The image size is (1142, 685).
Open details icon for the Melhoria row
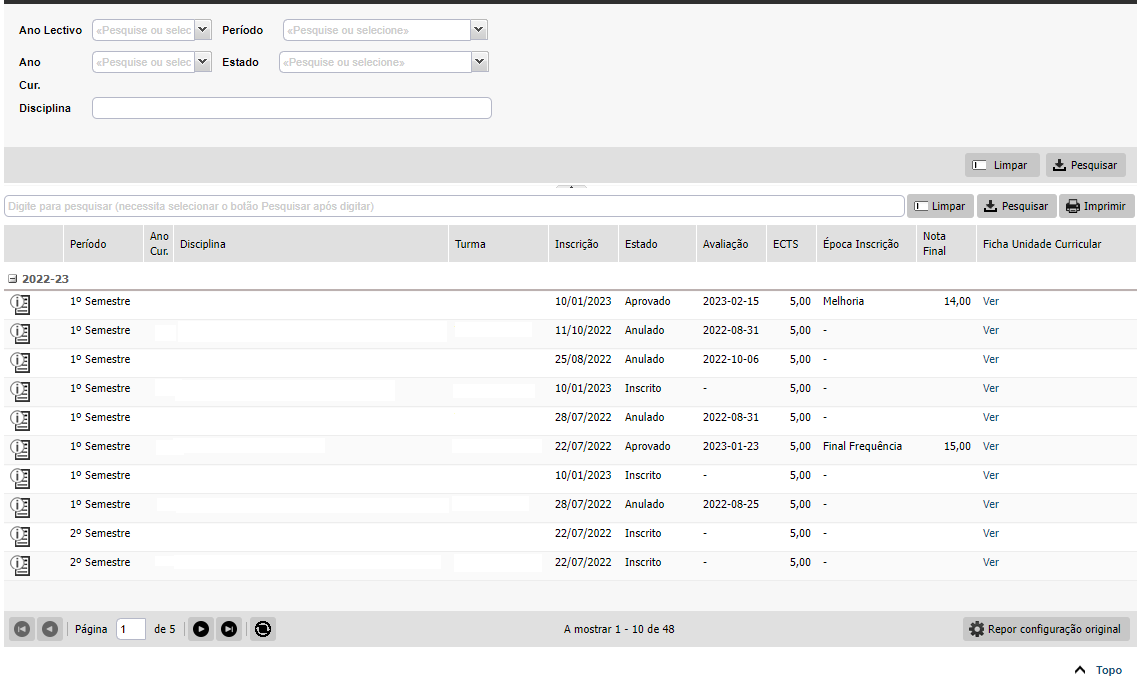tap(19, 302)
